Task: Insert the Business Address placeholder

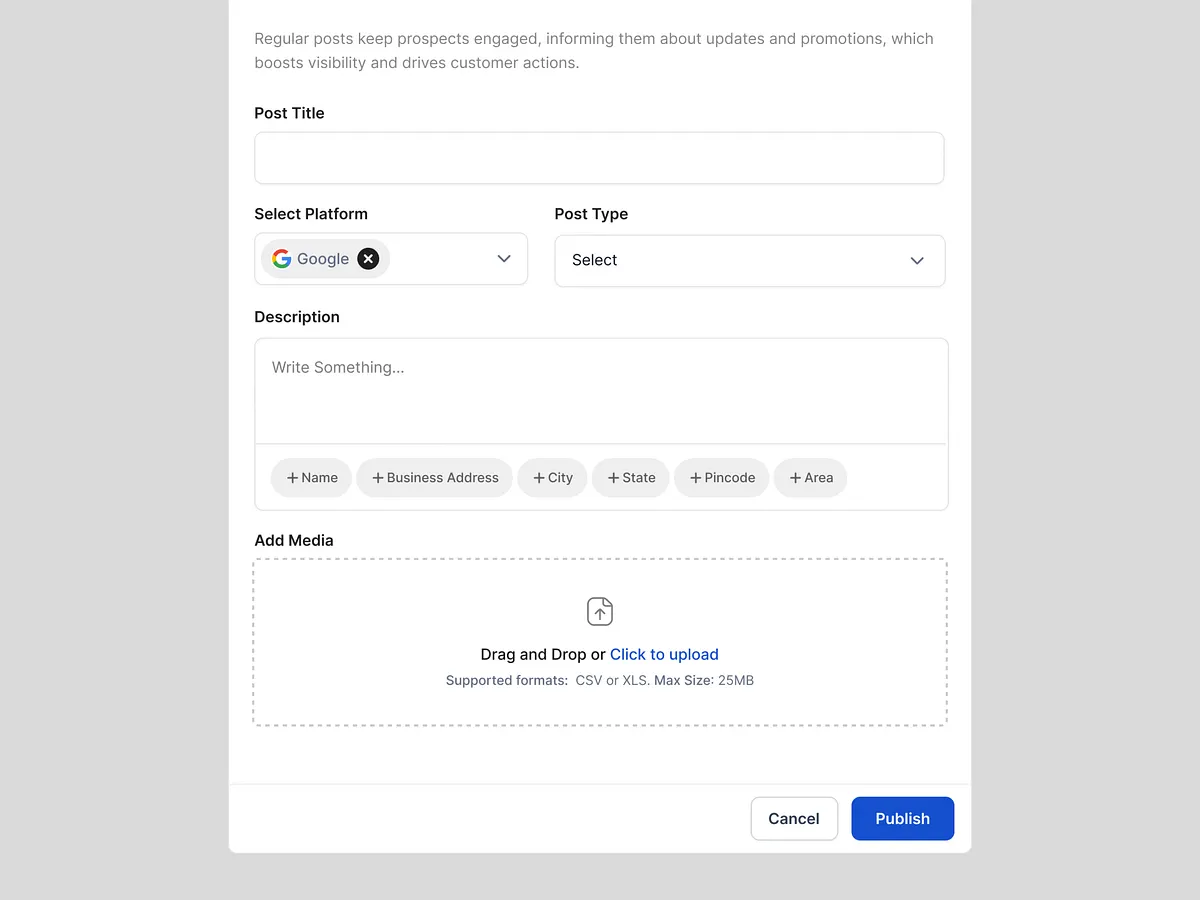Action: tap(434, 478)
